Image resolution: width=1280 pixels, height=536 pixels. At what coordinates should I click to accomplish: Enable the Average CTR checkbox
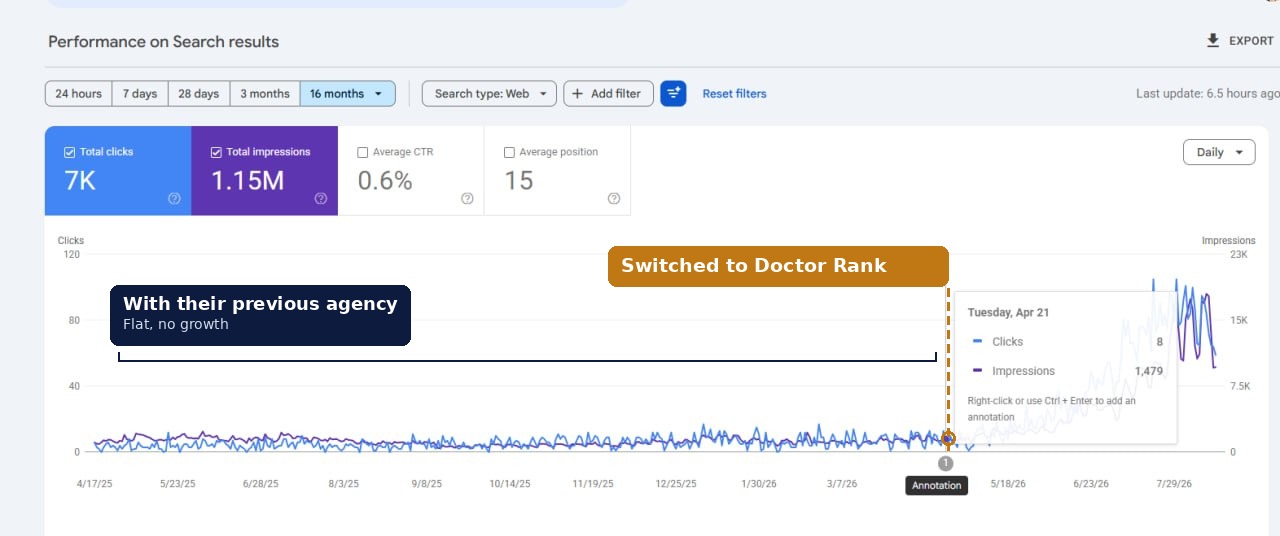pyautogui.click(x=363, y=152)
